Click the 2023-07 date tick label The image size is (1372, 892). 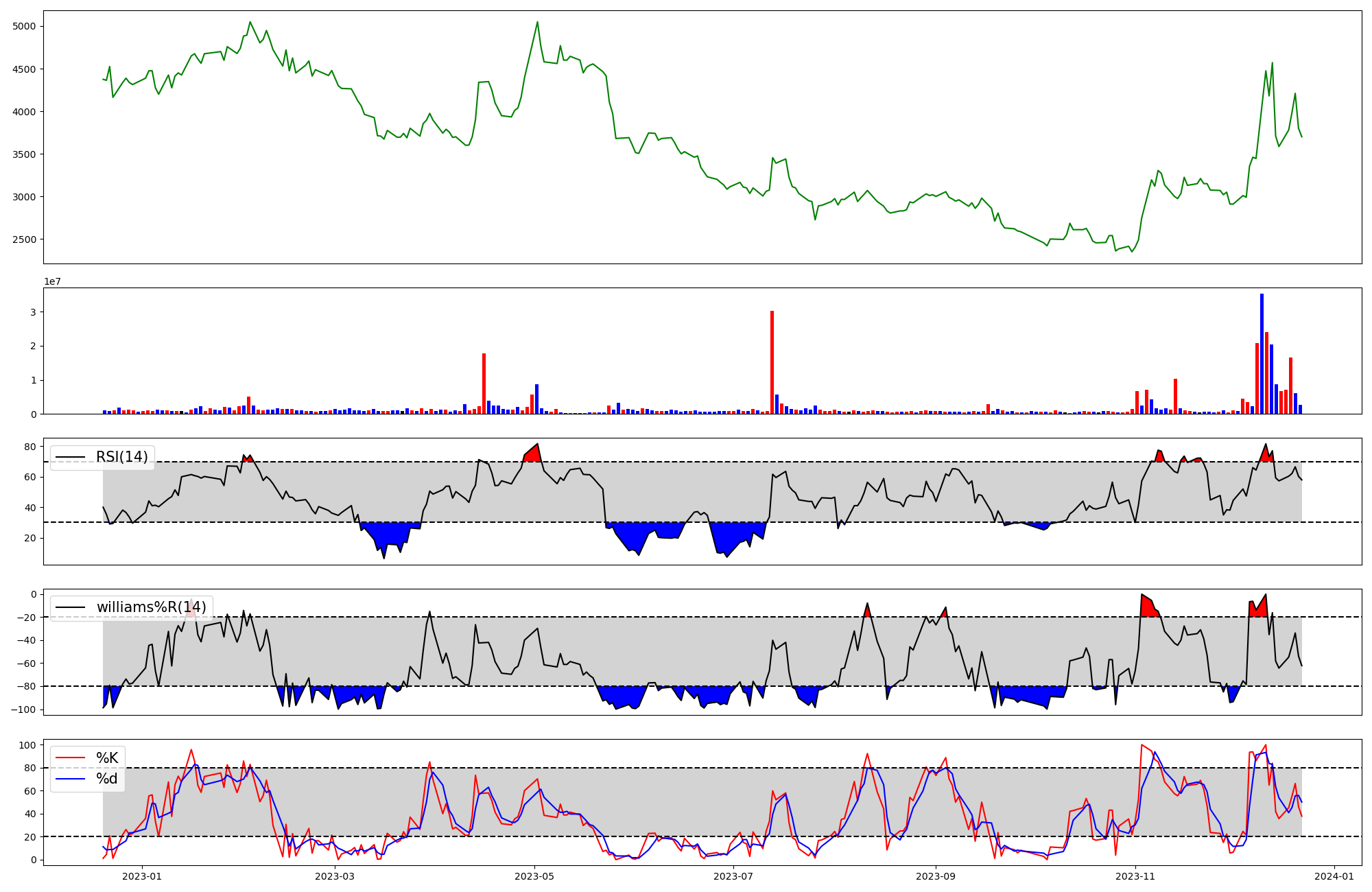point(733,876)
